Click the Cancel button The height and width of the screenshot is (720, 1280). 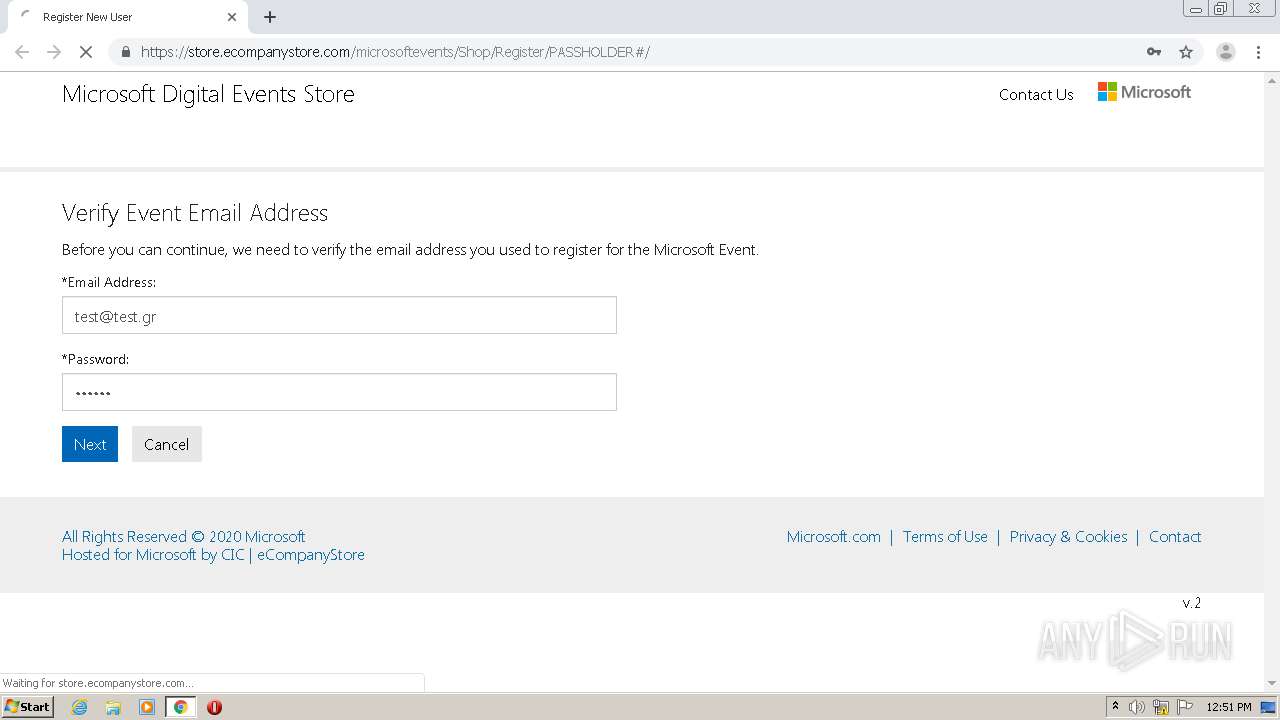[167, 444]
